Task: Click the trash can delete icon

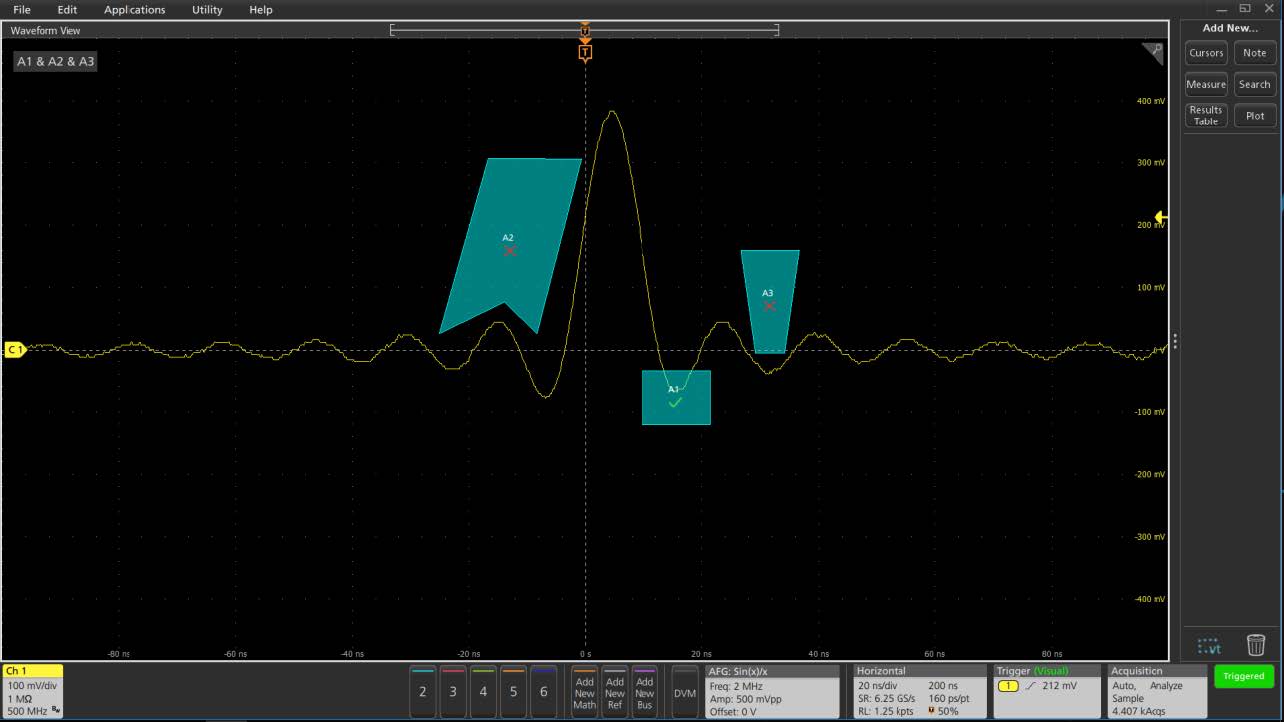Action: click(x=1256, y=645)
